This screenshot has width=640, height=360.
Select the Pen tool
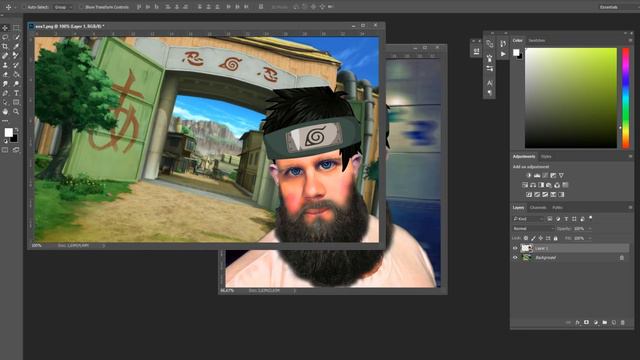coord(5,93)
